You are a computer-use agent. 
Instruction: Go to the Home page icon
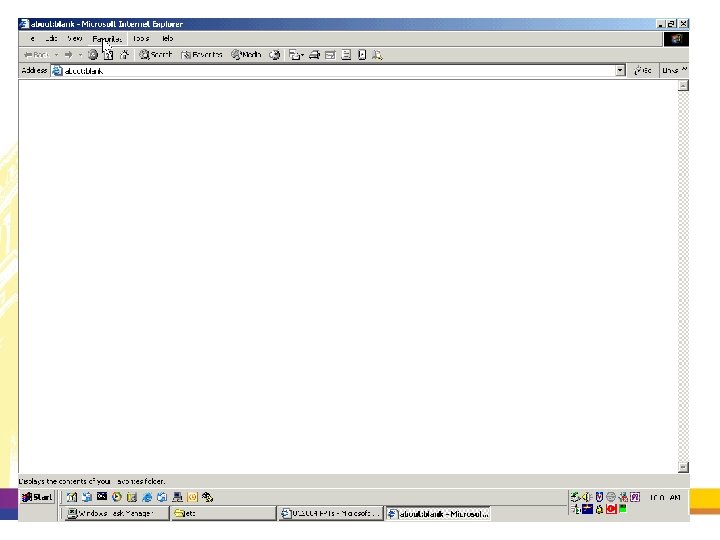click(124, 55)
